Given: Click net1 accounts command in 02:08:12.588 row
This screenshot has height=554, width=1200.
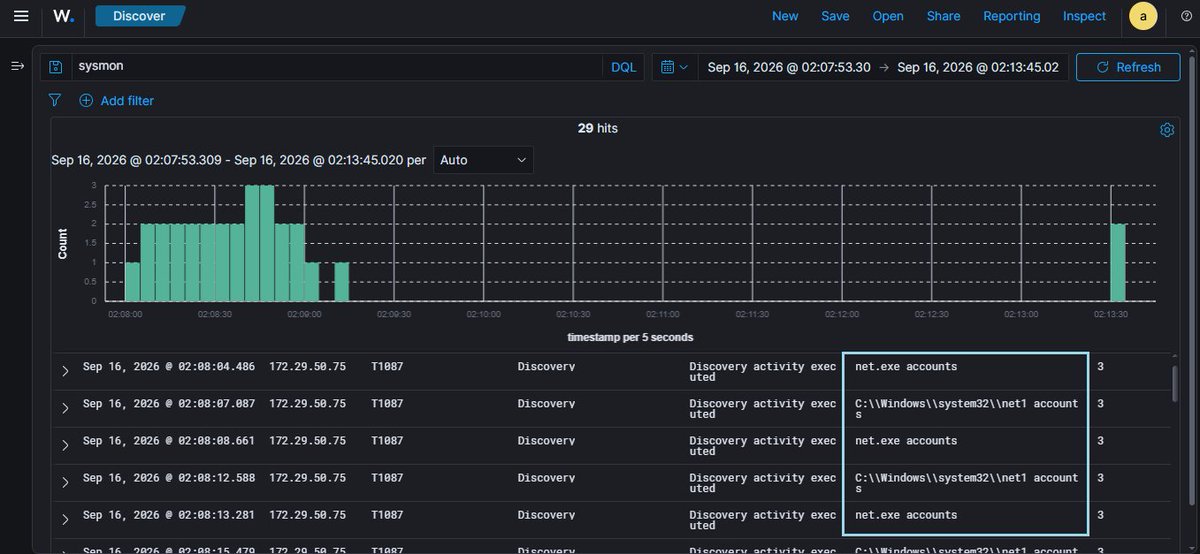Looking at the screenshot, I should pyautogui.click(x=966, y=483).
